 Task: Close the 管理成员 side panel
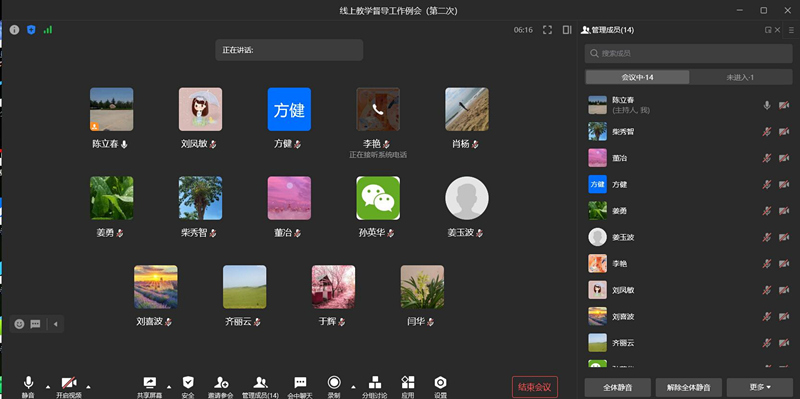pyautogui.click(x=778, y=30)
